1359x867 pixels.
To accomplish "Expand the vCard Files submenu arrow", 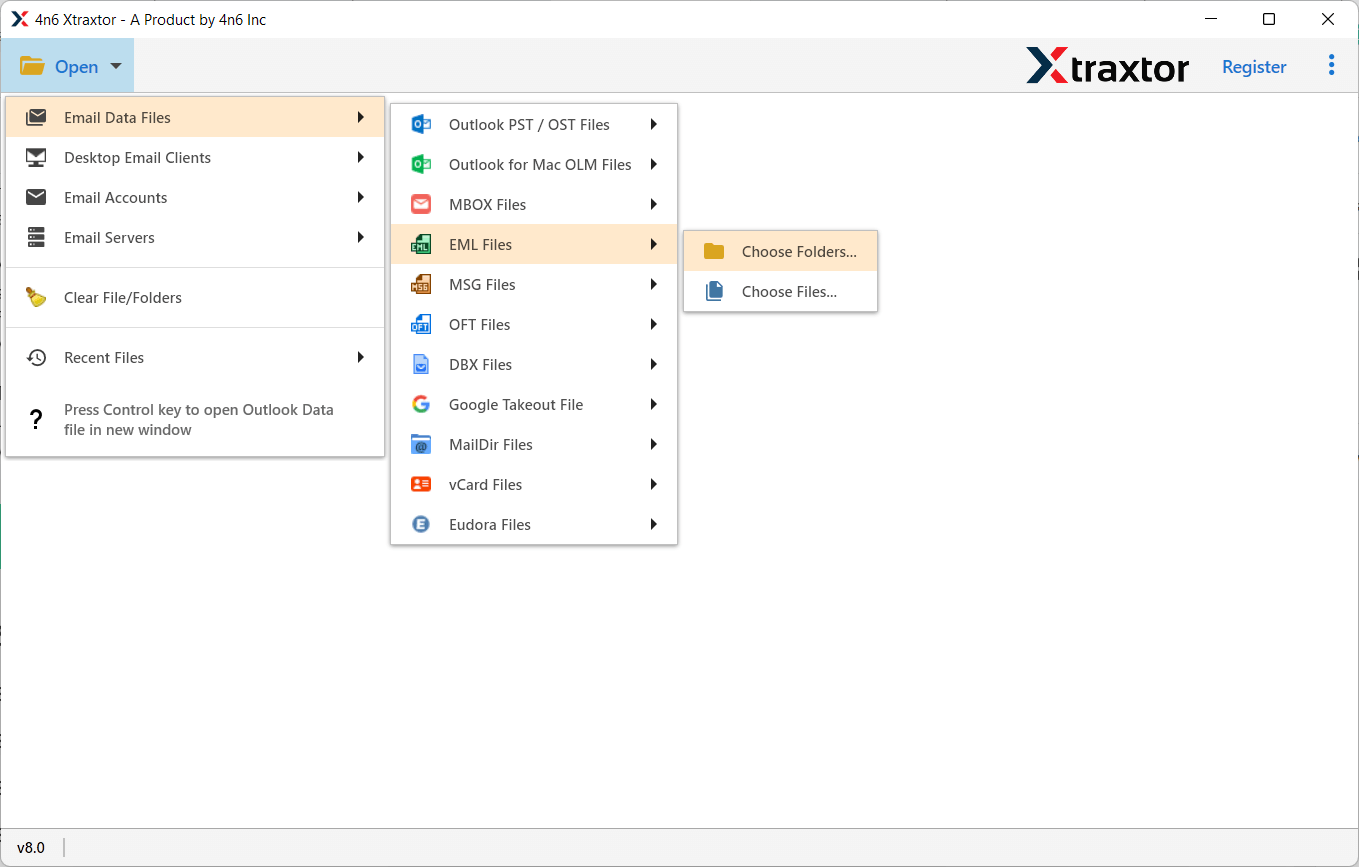I will (x=653, y=484).
